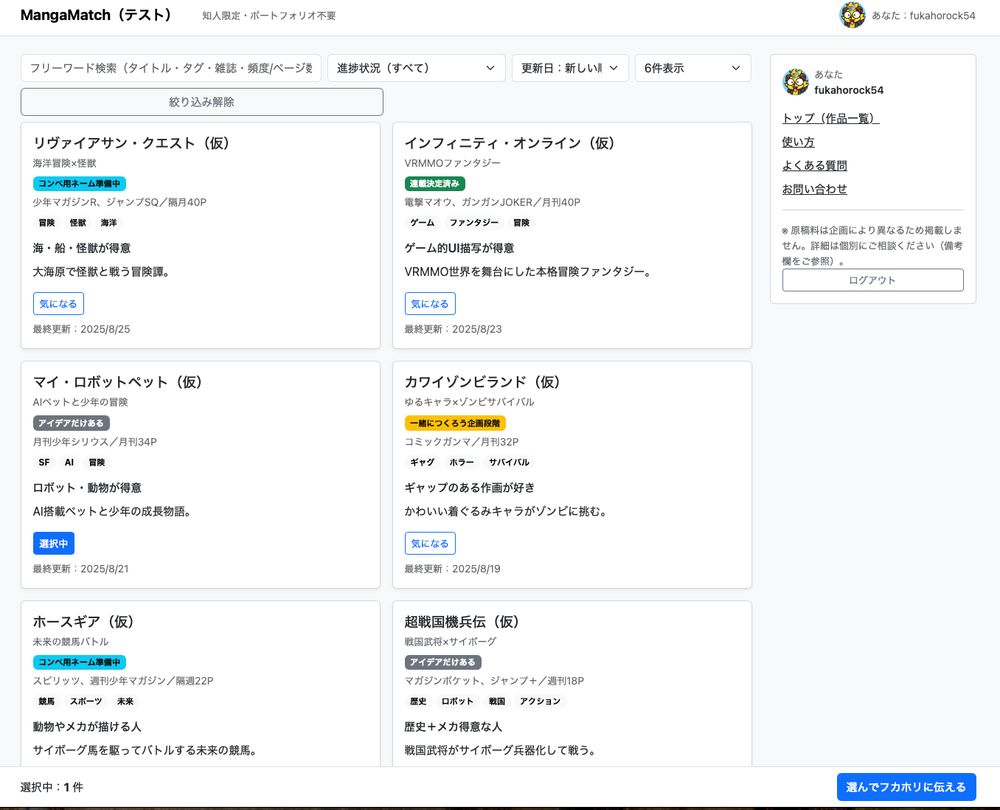Click the 超戦国機兵伝（仮）title
The image size is (1000, 810).
pos(462,621)
